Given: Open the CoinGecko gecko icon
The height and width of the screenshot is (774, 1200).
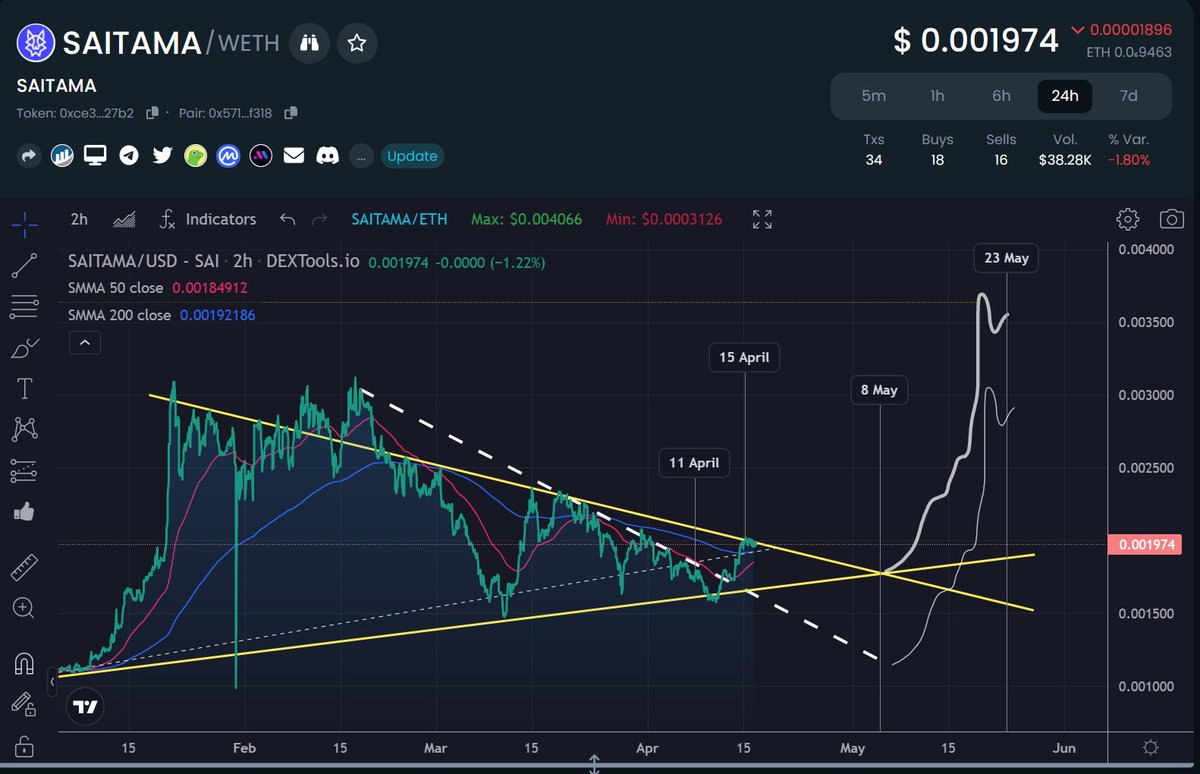Looking at the screenshot, I should coord(195,156).
